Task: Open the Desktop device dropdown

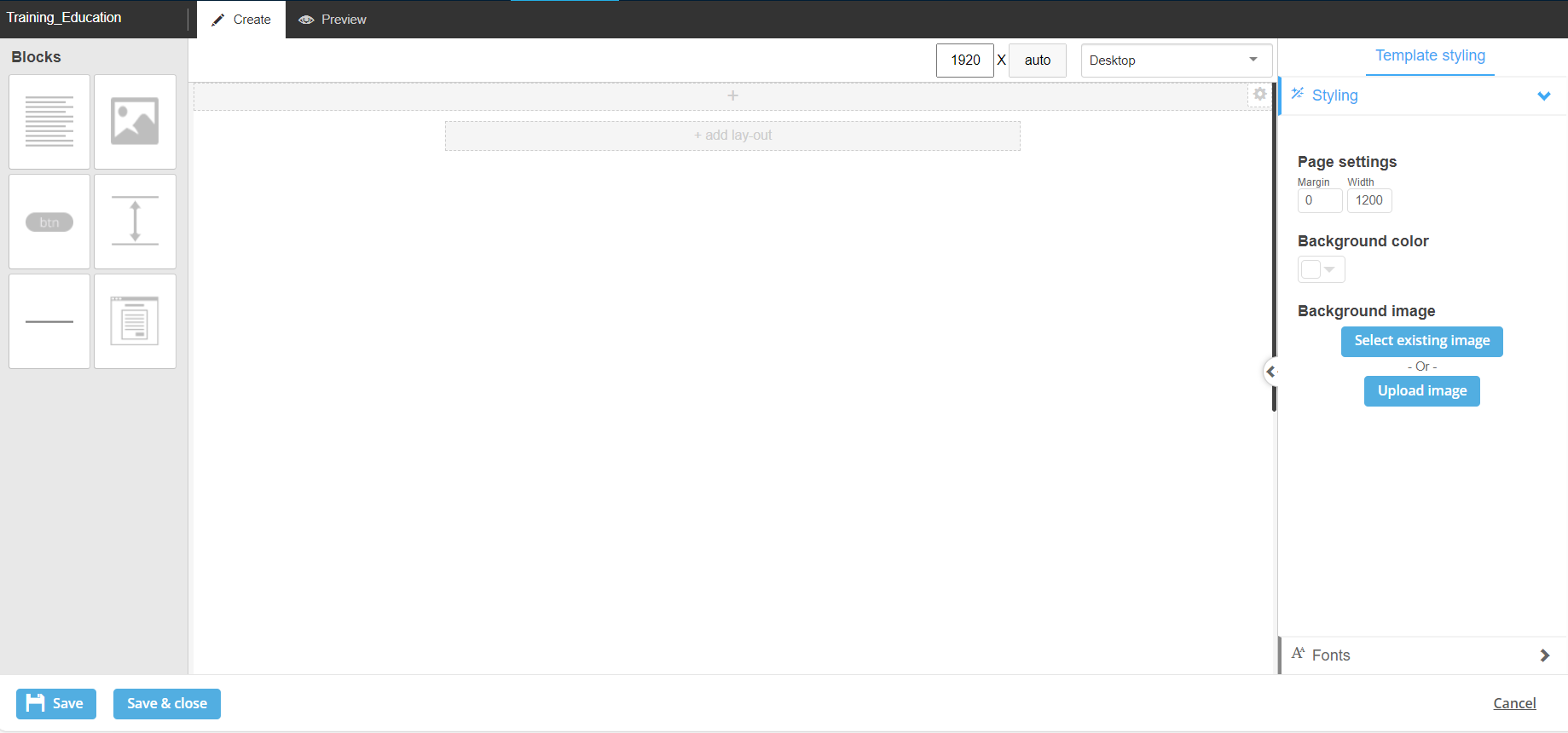Action: pyautogui.click(x=1177, y=61)
